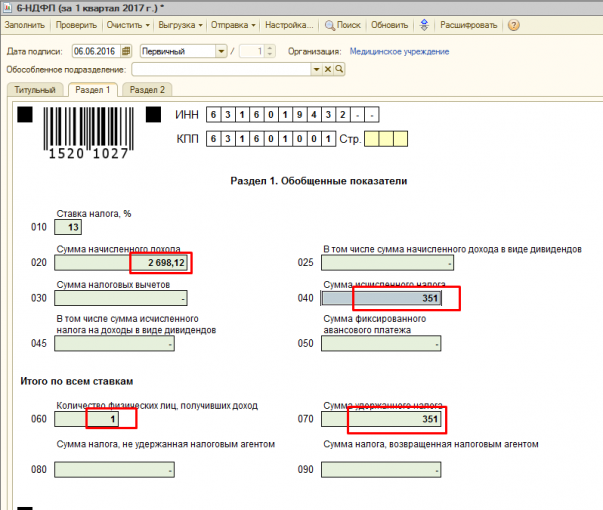Click the double-arrow collapse icon in toolbar
603x510 pixels.
pyautogui.click(x=423, y=24)
